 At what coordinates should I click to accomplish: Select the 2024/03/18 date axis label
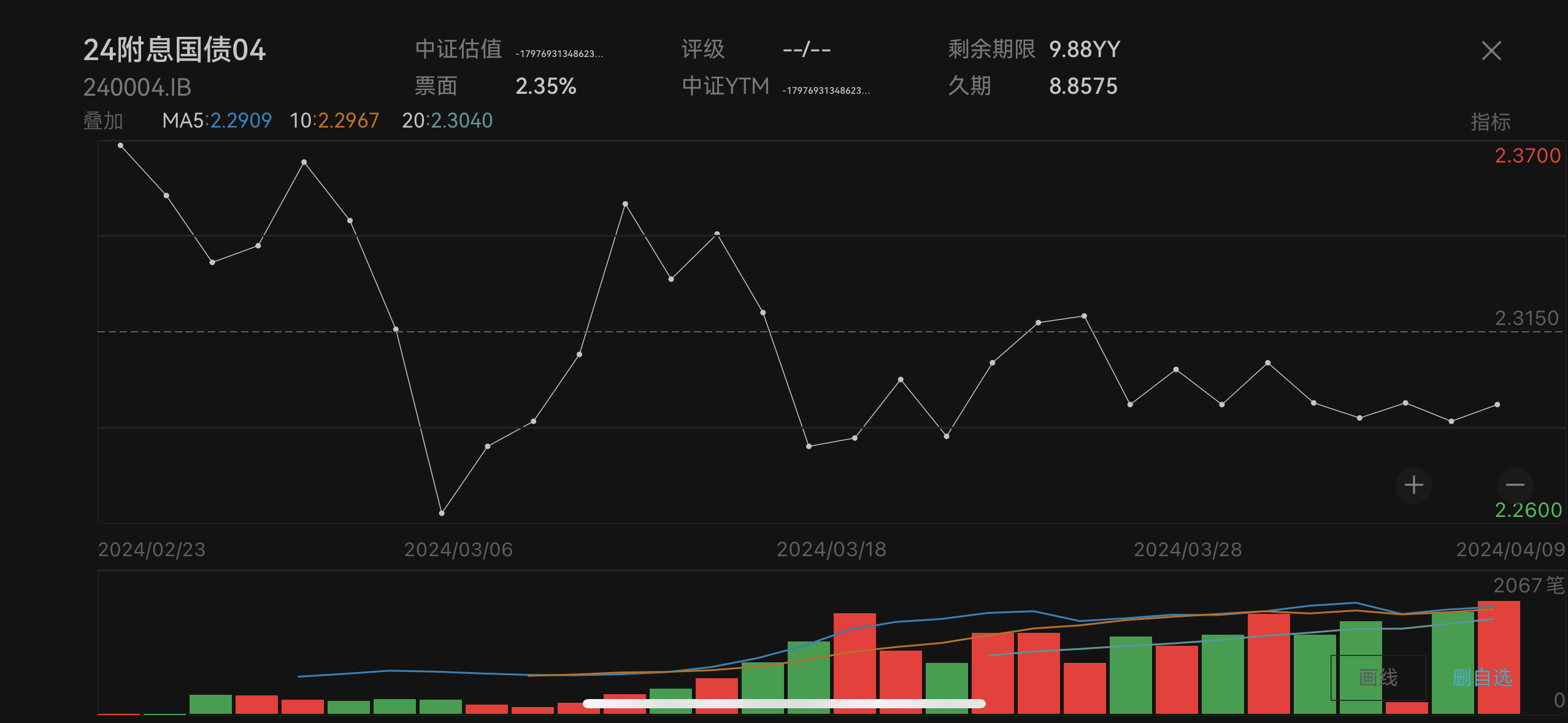pyautogui.click(x=831, y=549)
